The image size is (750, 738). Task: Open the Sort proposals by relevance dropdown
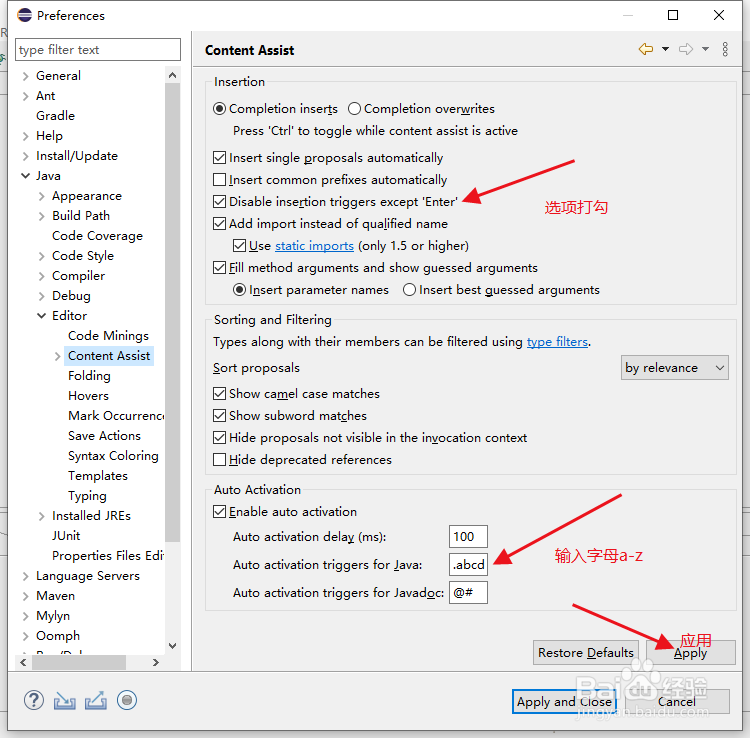point(674,367)
